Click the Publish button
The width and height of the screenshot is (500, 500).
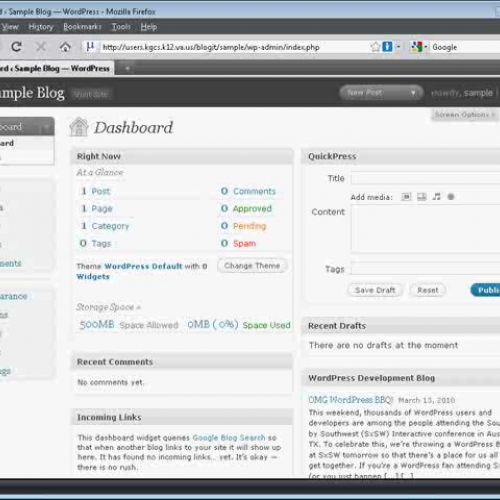click(x=486, y=290)
